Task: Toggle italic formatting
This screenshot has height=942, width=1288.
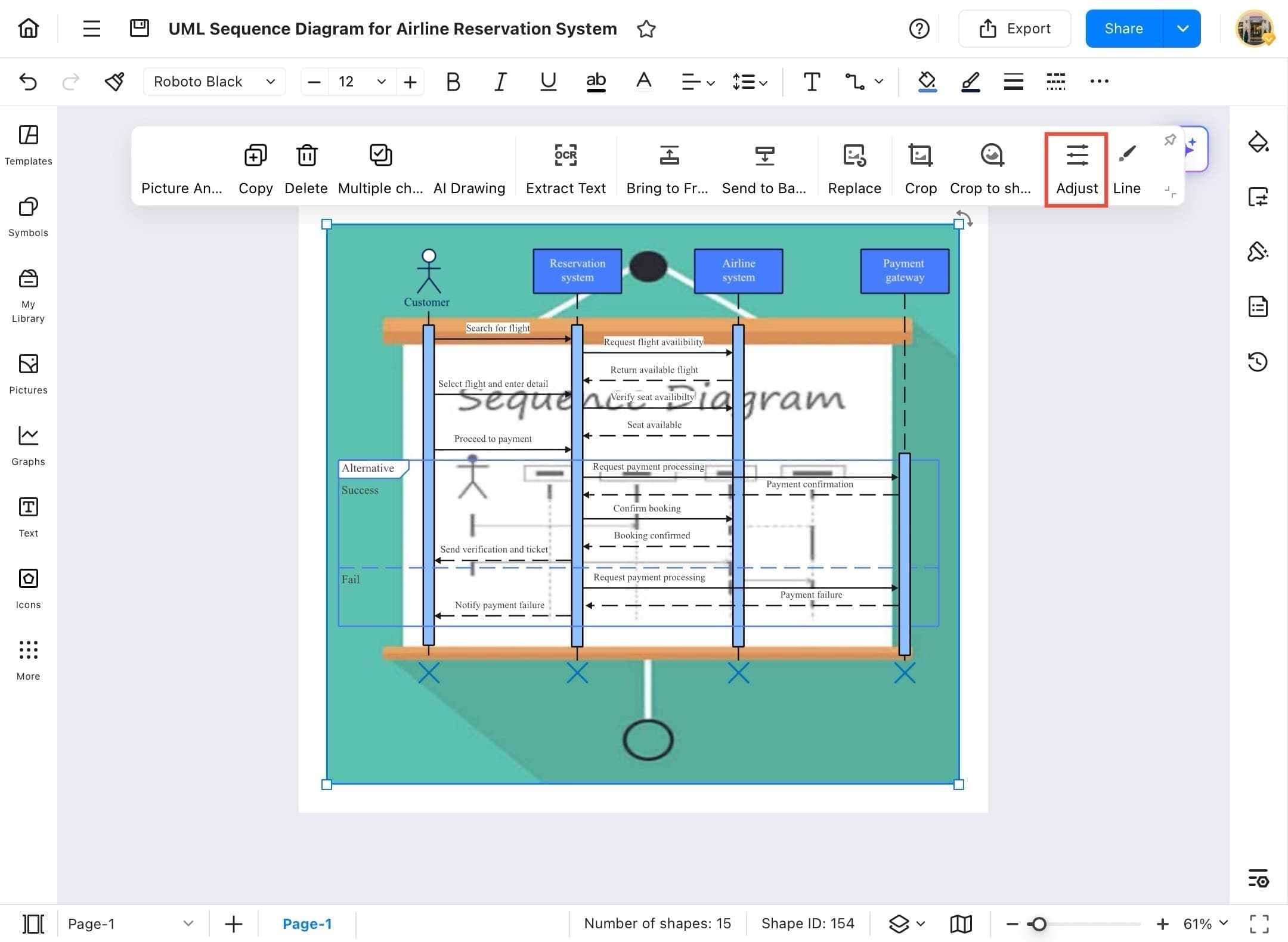Action: tap(500, 82)
